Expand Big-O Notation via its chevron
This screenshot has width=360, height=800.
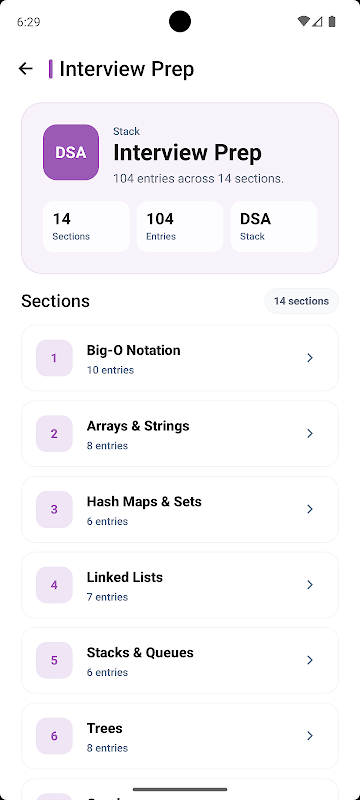click(310, 358)
